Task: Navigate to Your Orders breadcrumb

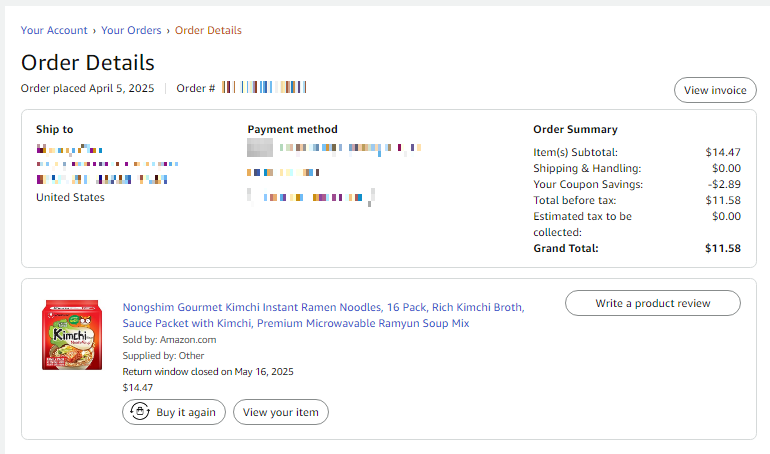Action: 133,30
